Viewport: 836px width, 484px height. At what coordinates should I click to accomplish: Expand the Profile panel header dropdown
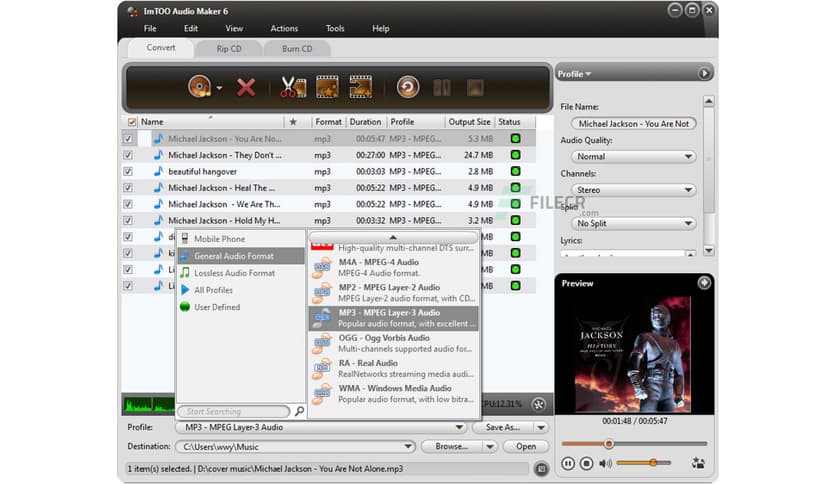click(575, 74)
